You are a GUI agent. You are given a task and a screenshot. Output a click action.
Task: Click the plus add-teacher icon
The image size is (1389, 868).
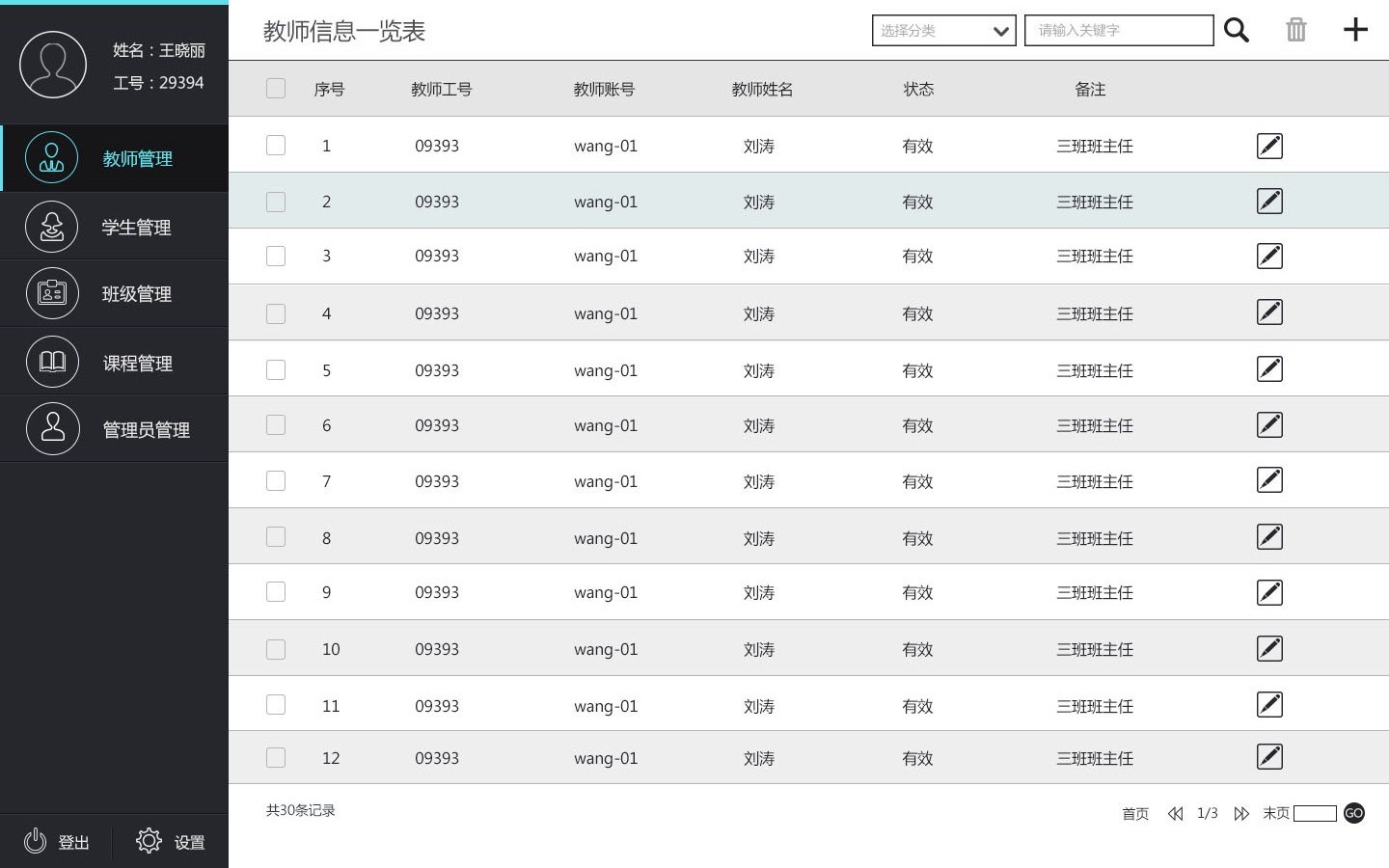click(1356, 30)
